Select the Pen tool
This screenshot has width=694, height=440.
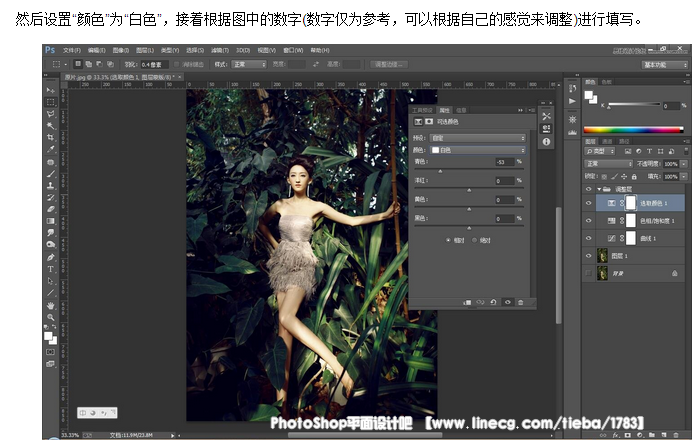click(50, 257)
